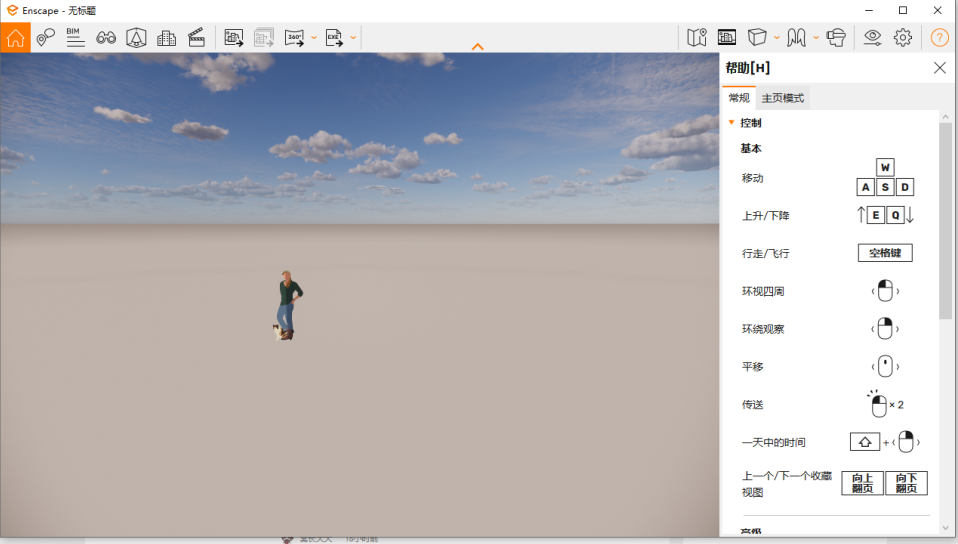Click the 空格键 key box

point(885,253)
